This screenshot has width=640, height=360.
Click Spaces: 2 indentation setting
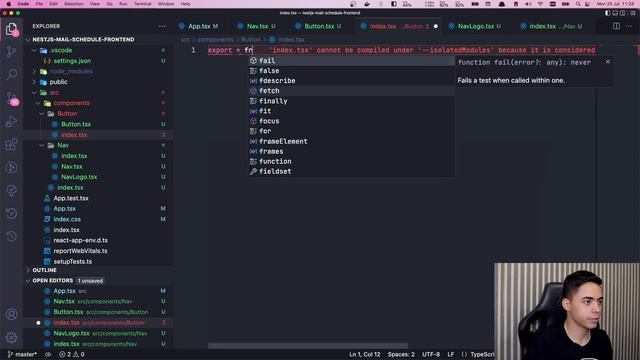(401, 354)
